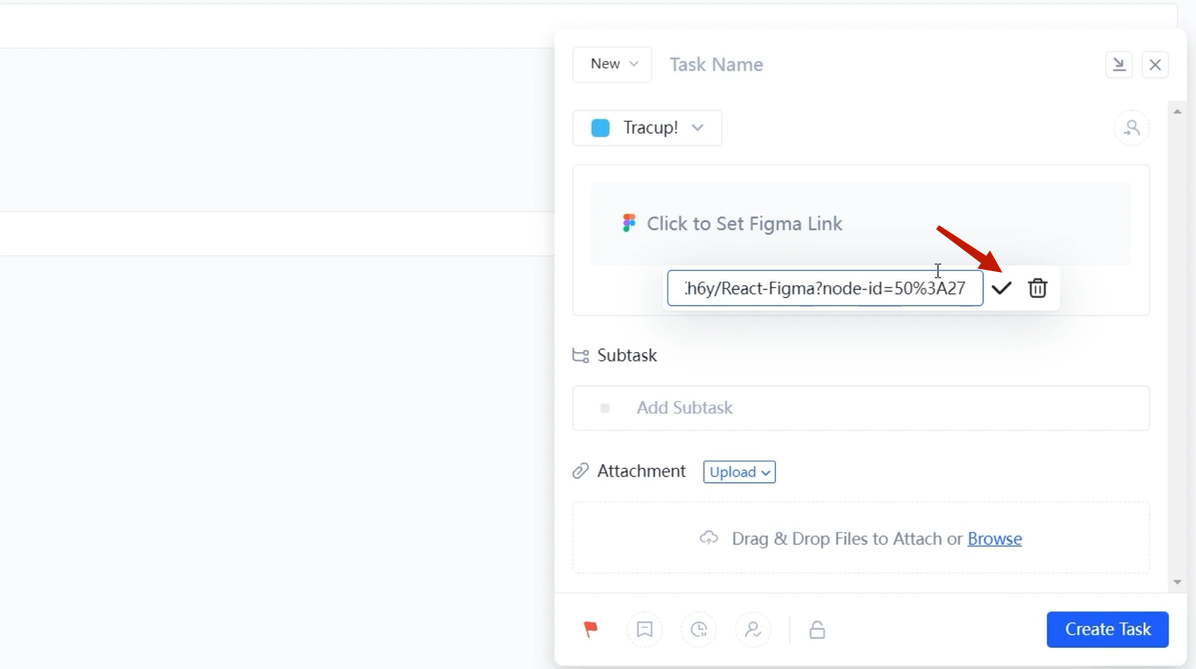
Task: Click the footer person-with-checkmark icon
Action: [x=753, y=629]
